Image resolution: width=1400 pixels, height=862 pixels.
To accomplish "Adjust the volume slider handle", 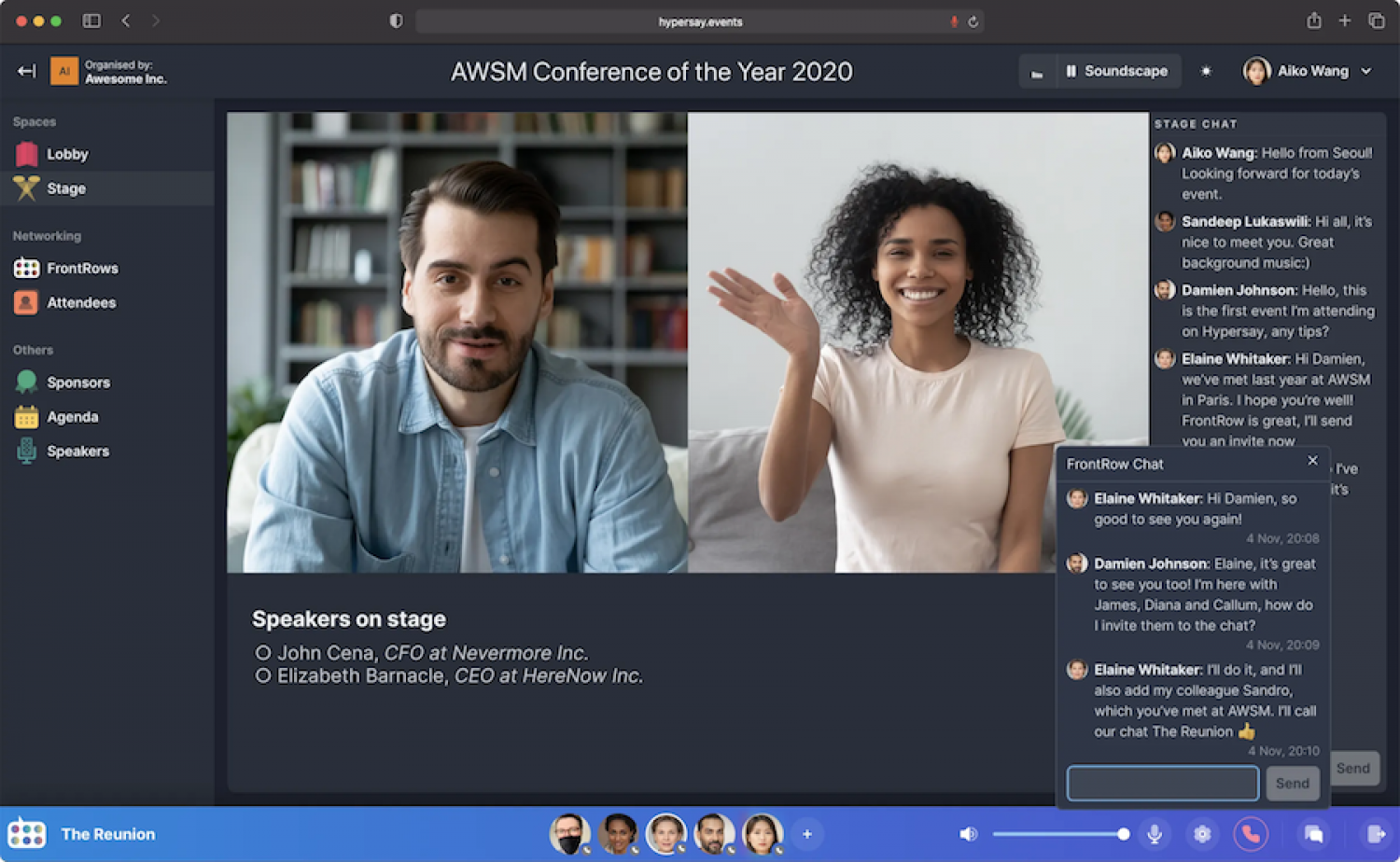I will [1123, 834].
